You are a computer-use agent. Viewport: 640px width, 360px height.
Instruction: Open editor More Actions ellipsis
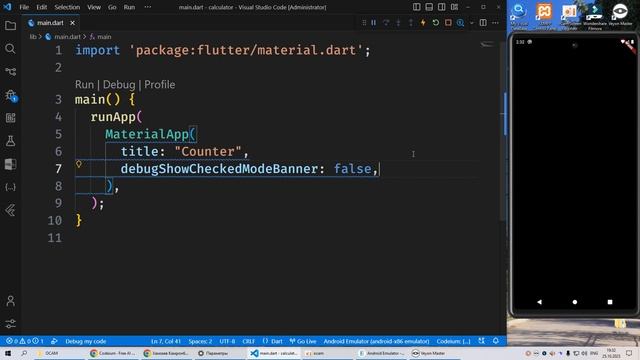click(x=496, y=23)
